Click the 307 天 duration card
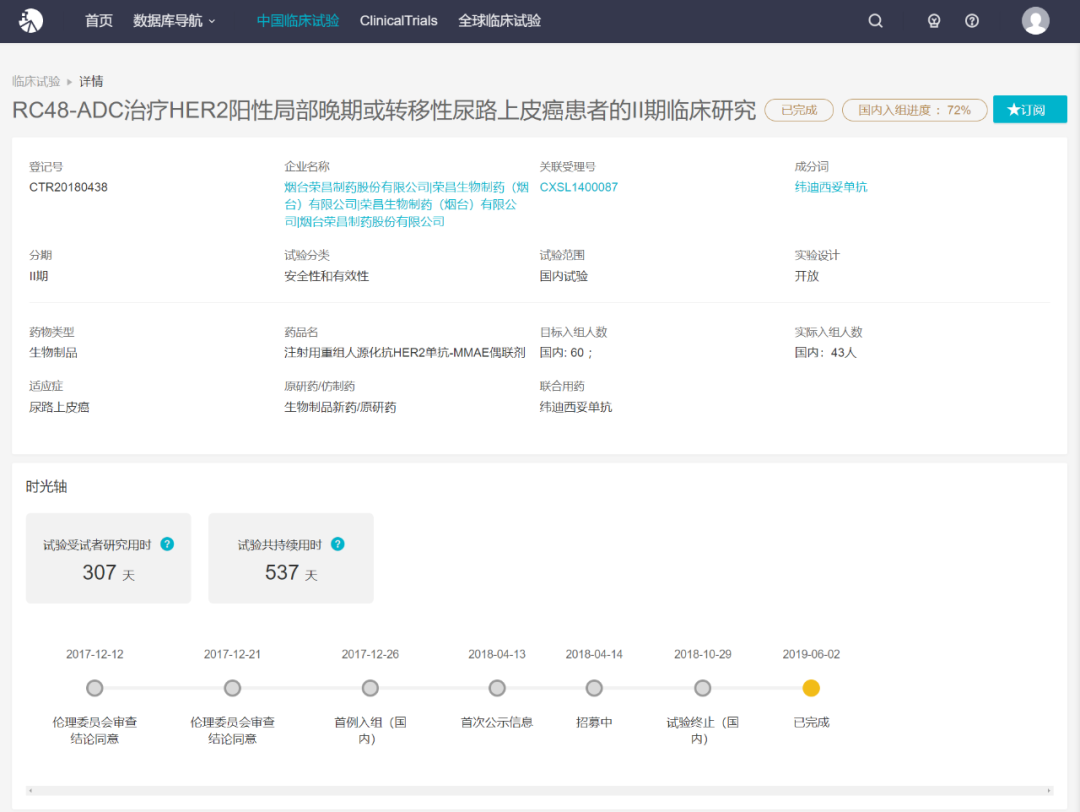Image resolution: width=1080 pixels, height=812 pixels. [x=108, y=558]
